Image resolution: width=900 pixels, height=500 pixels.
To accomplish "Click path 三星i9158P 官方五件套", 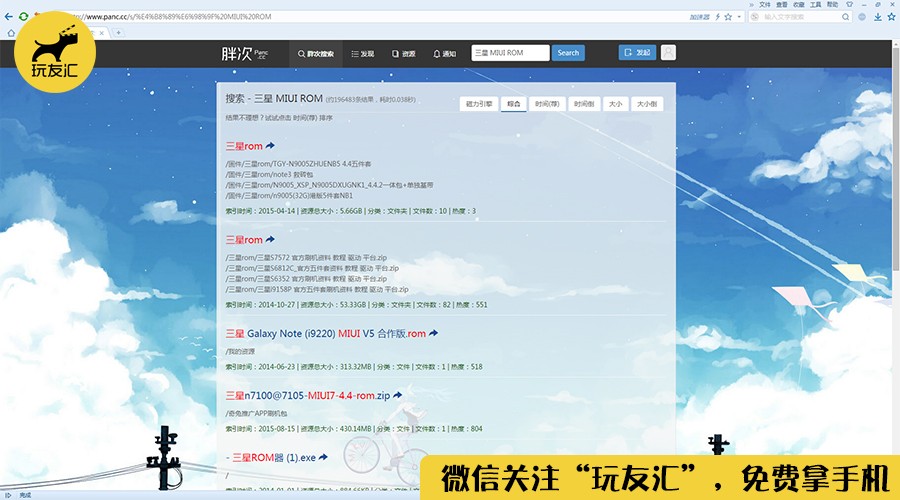I will click(317, 289).
